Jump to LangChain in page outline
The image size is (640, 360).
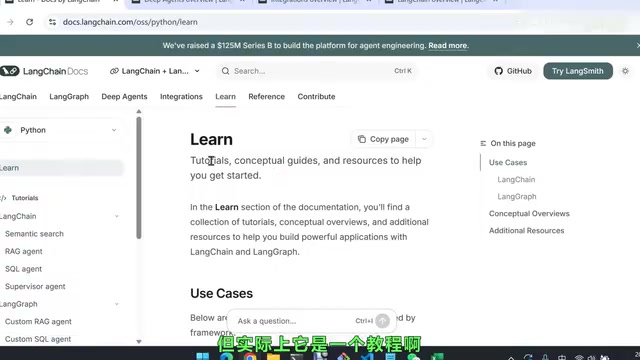[x=516, y=180]
